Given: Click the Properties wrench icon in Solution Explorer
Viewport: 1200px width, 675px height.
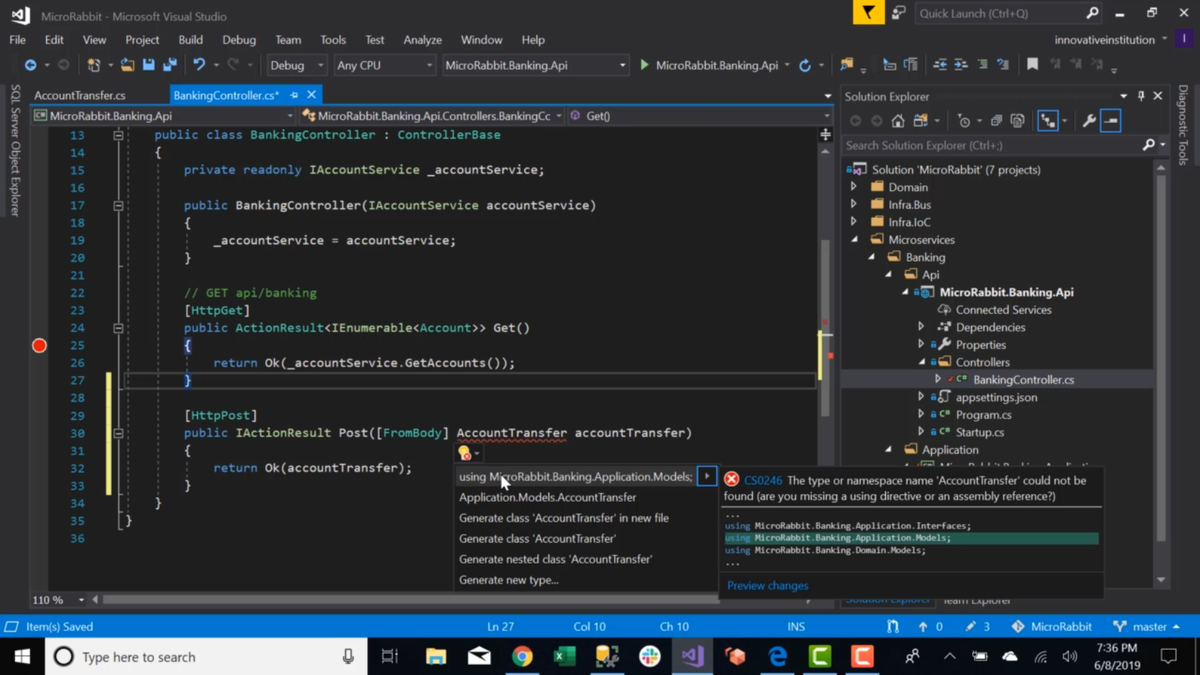Looking at the screenshot, I should [x=1089, y=121].
